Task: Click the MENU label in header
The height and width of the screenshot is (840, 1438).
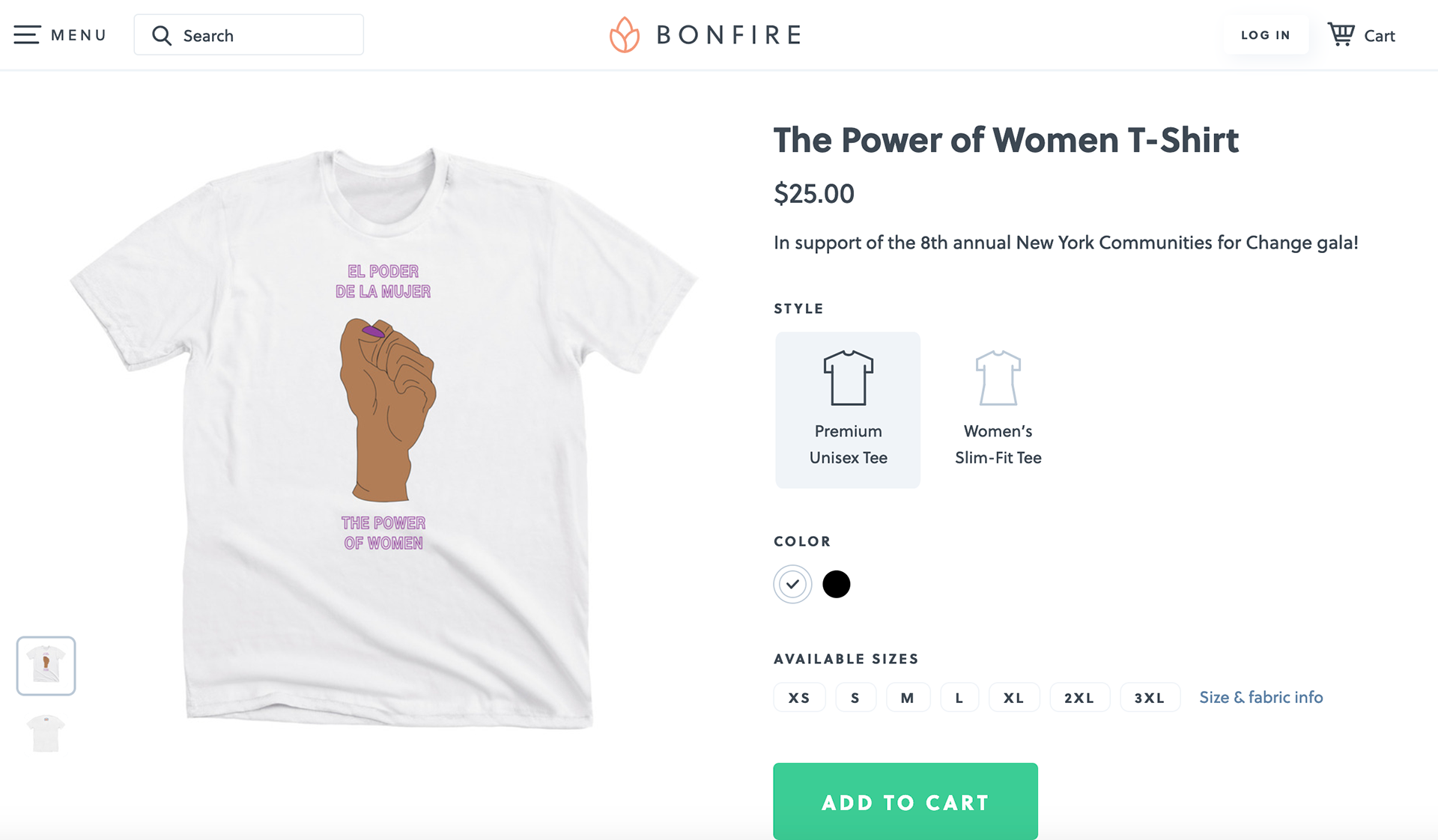Action: pos(79,35)
